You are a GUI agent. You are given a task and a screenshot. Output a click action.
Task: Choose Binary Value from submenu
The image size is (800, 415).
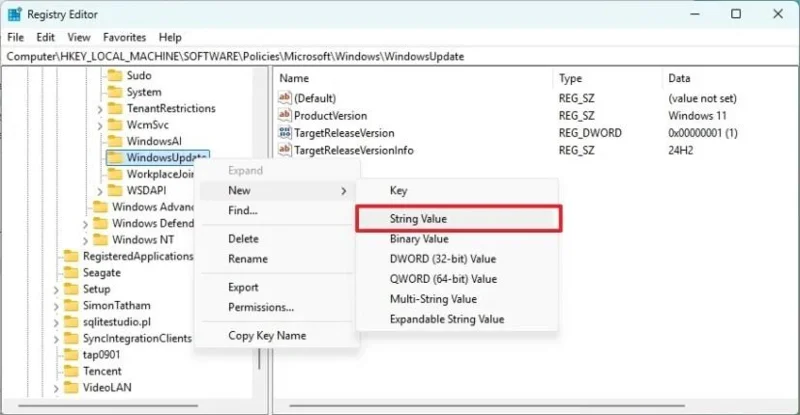click(x=457, y=239)
